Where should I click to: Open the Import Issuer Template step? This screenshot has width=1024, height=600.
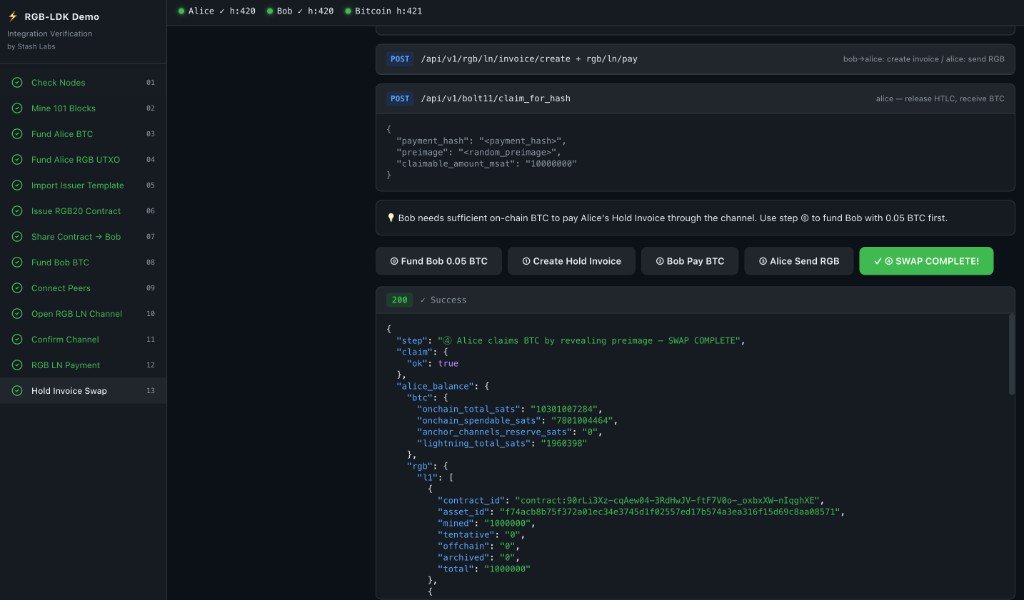pyautogui.click(x=83, y=185)
